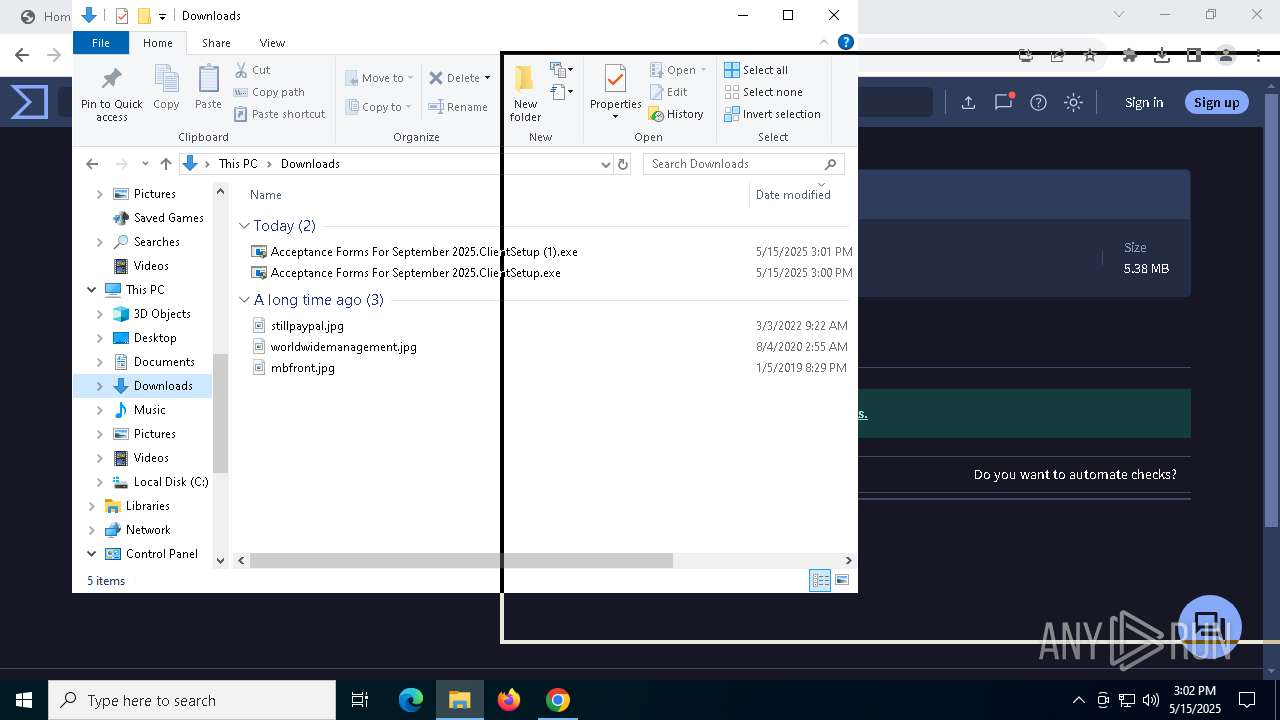
Task: Click the Copy ribbon icon
Action: point(166,79)
